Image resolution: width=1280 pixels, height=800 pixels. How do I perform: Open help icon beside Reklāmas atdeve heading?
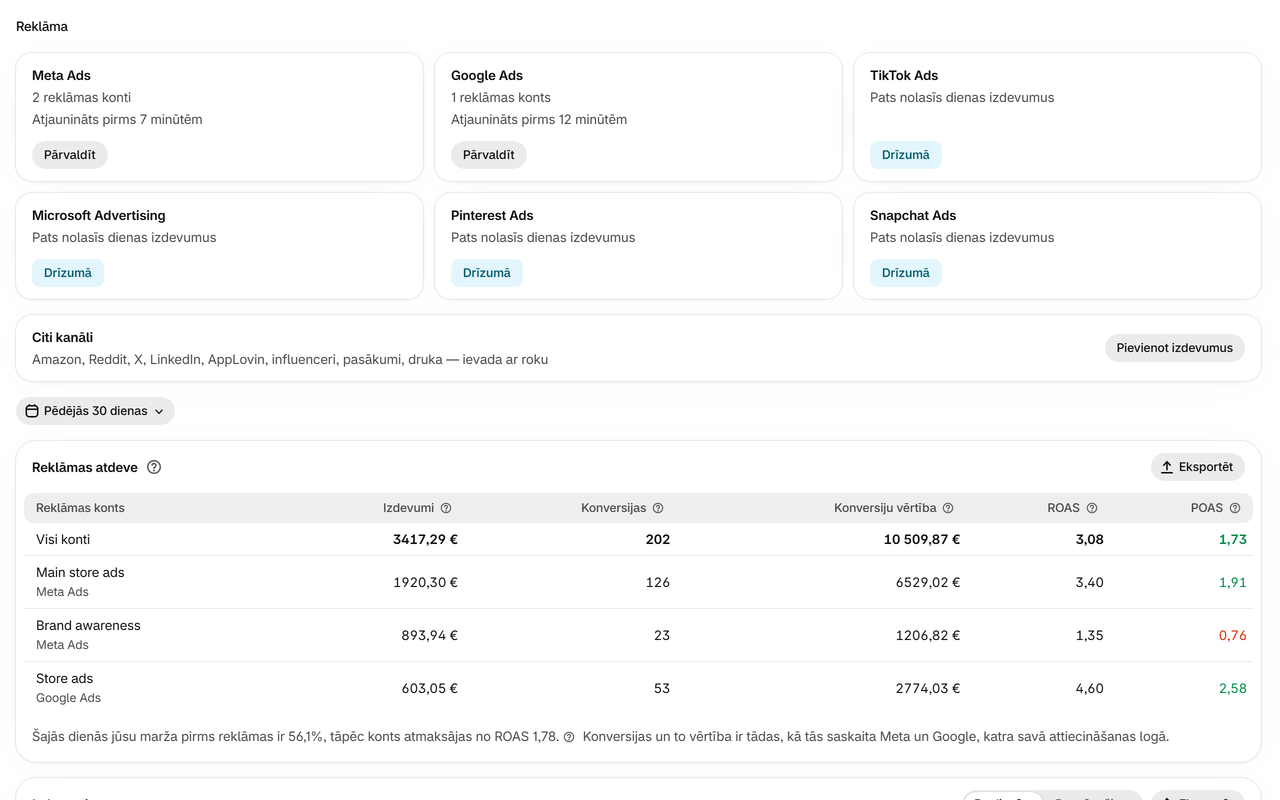[x=154, y=467]
